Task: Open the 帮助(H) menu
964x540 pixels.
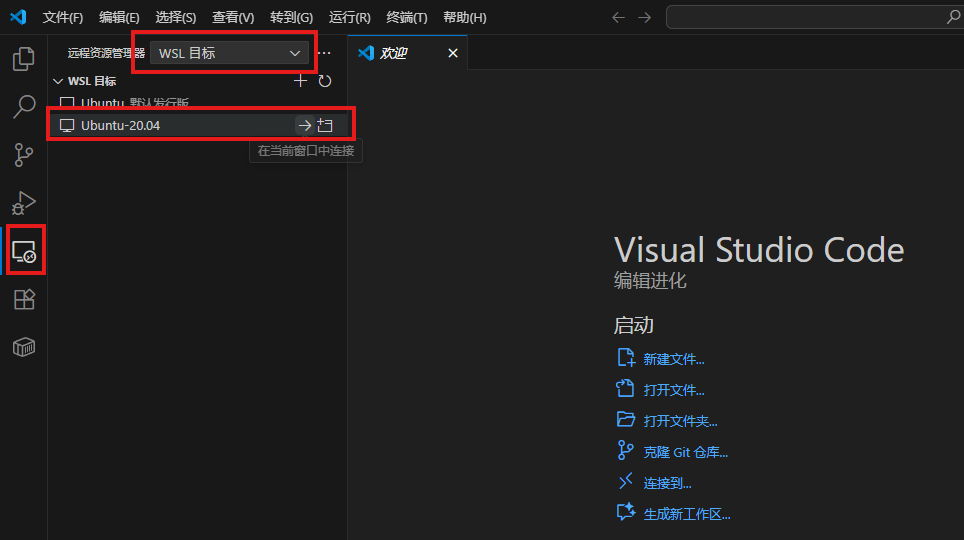Action: click(465, 17)
